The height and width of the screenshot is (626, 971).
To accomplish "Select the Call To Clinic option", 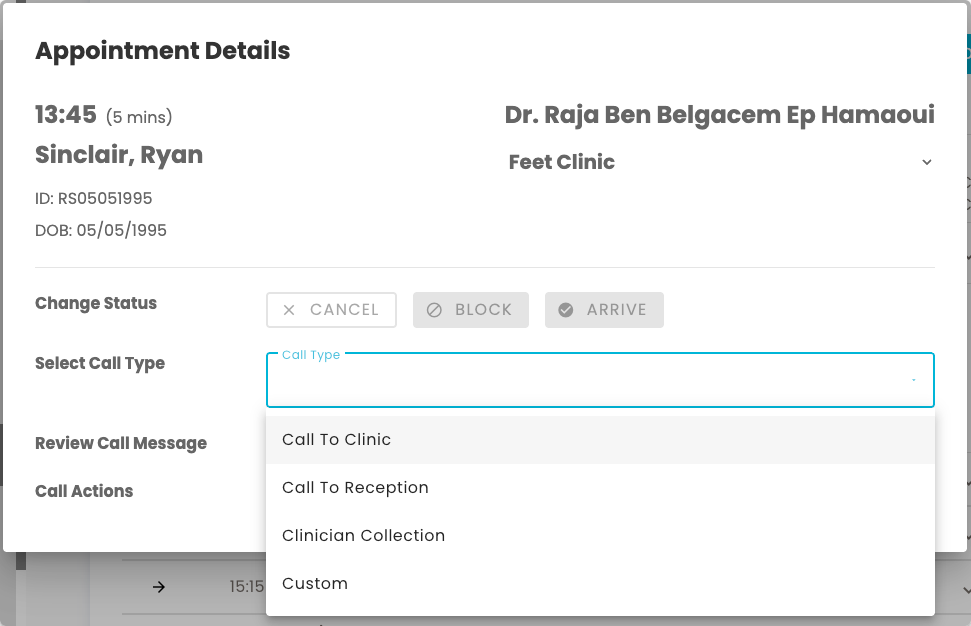I will click(x=336, y=440).
